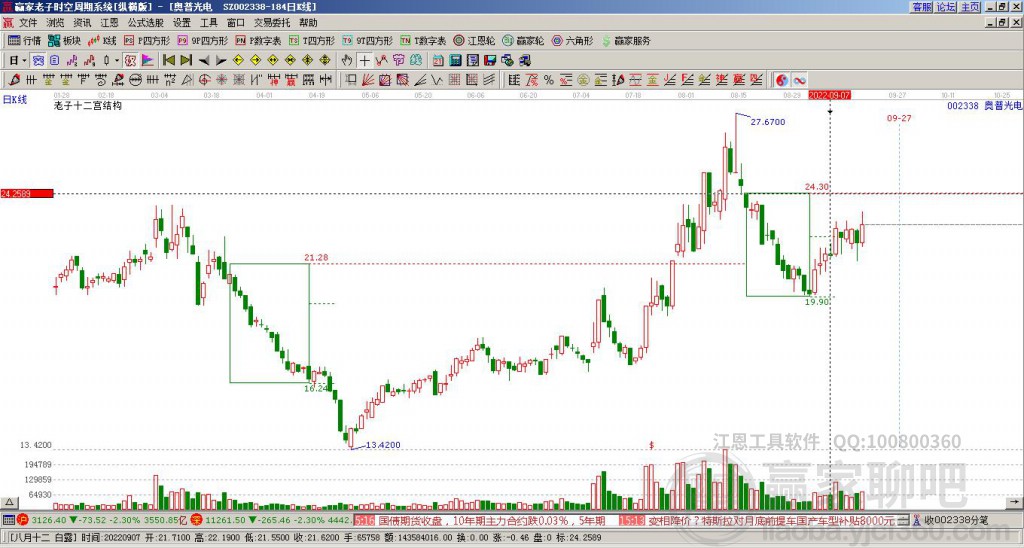
Task: Click the 主页 link in title bar
Action: [970, 7]
